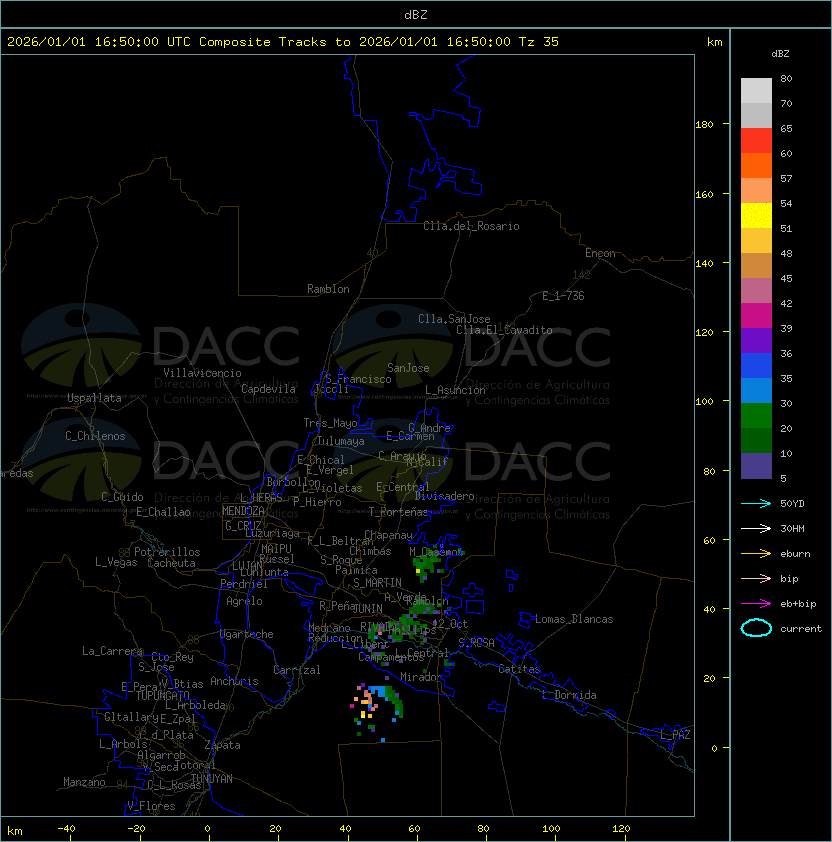Click the 'Cacheuta' map label

point(171,563)
